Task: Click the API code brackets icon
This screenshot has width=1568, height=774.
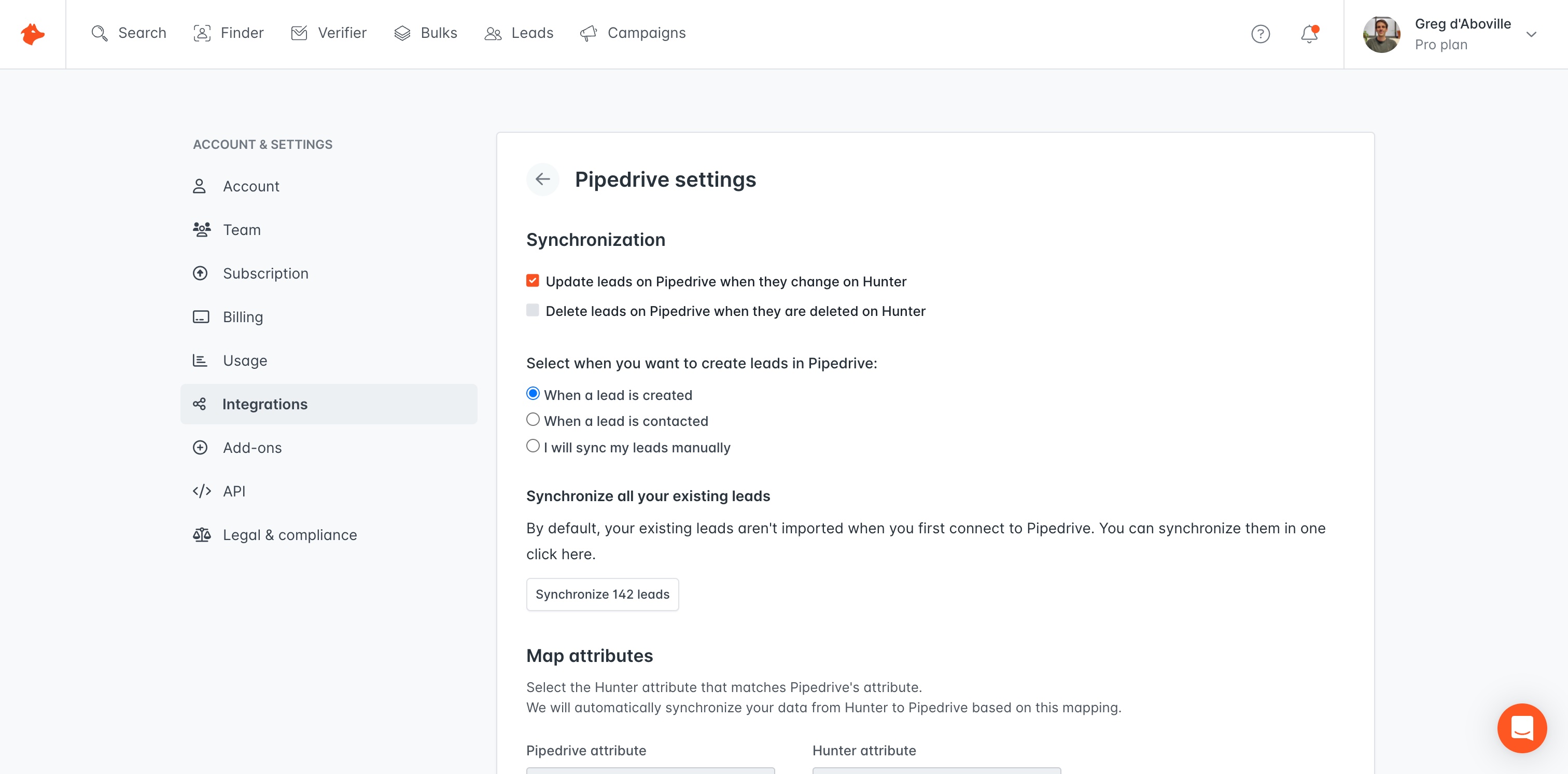Action: [x=202, y=491]
